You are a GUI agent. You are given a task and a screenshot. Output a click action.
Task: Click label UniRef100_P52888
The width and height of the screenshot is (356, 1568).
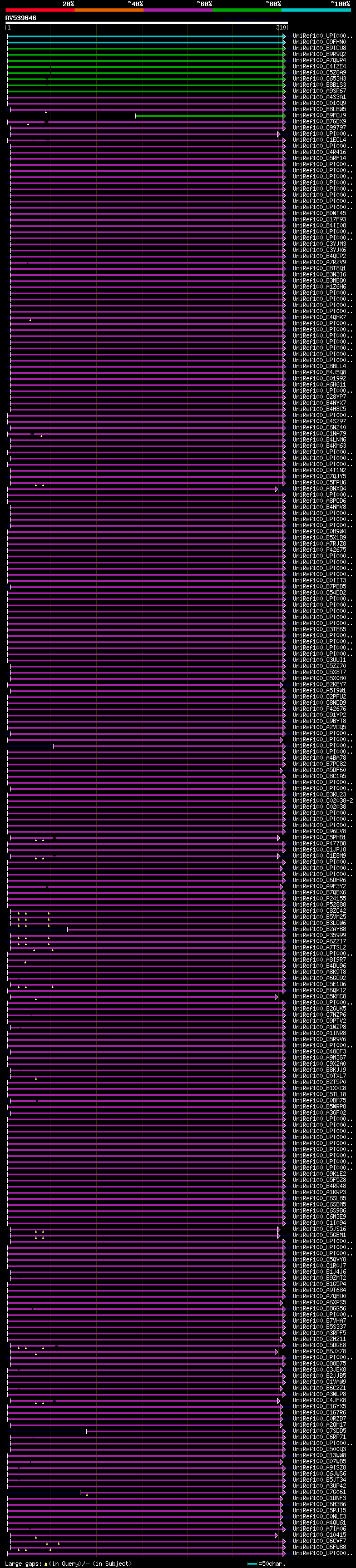[319, 904]
